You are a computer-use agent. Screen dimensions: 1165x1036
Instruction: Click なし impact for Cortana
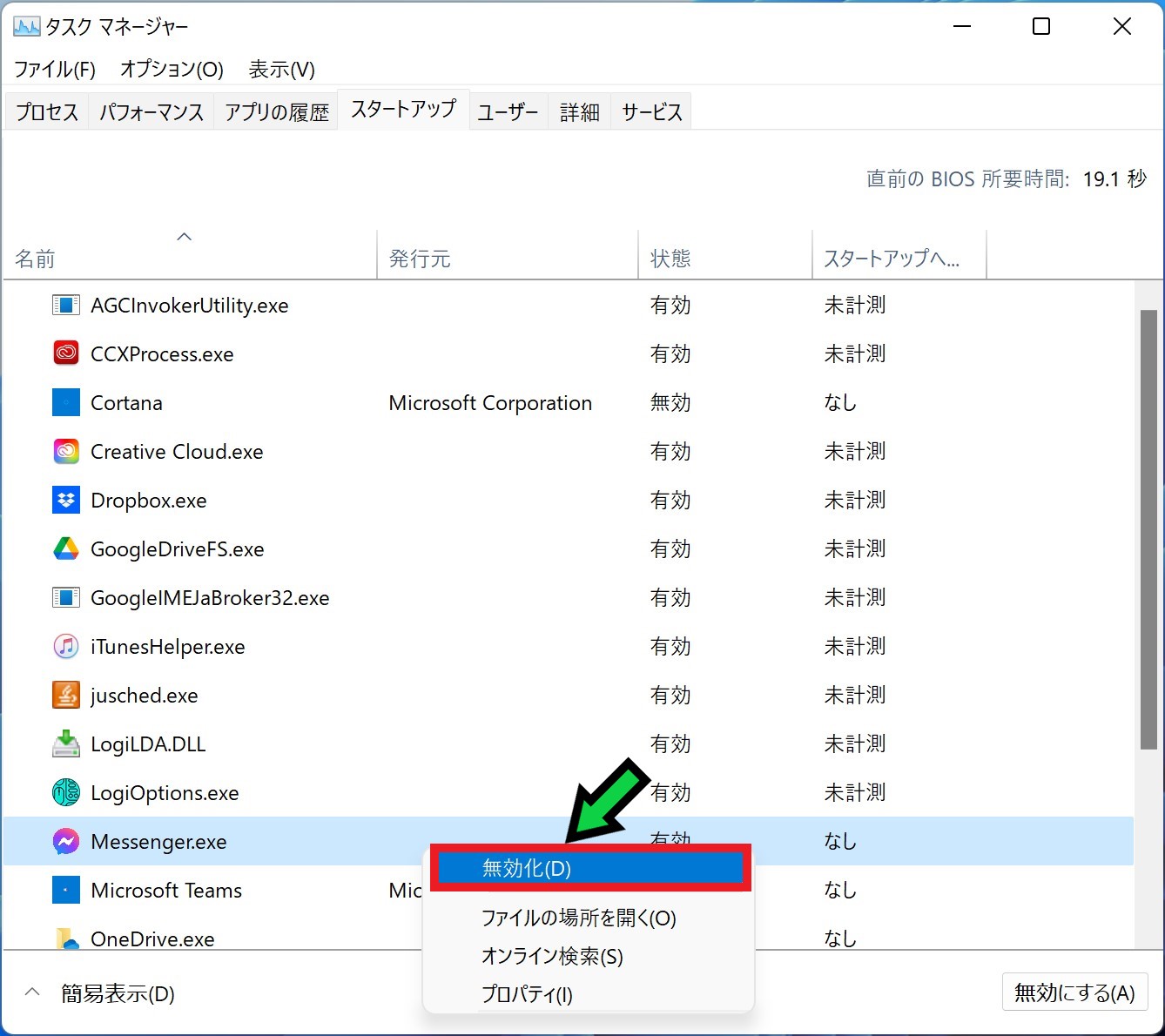click(x=840, y=403)
